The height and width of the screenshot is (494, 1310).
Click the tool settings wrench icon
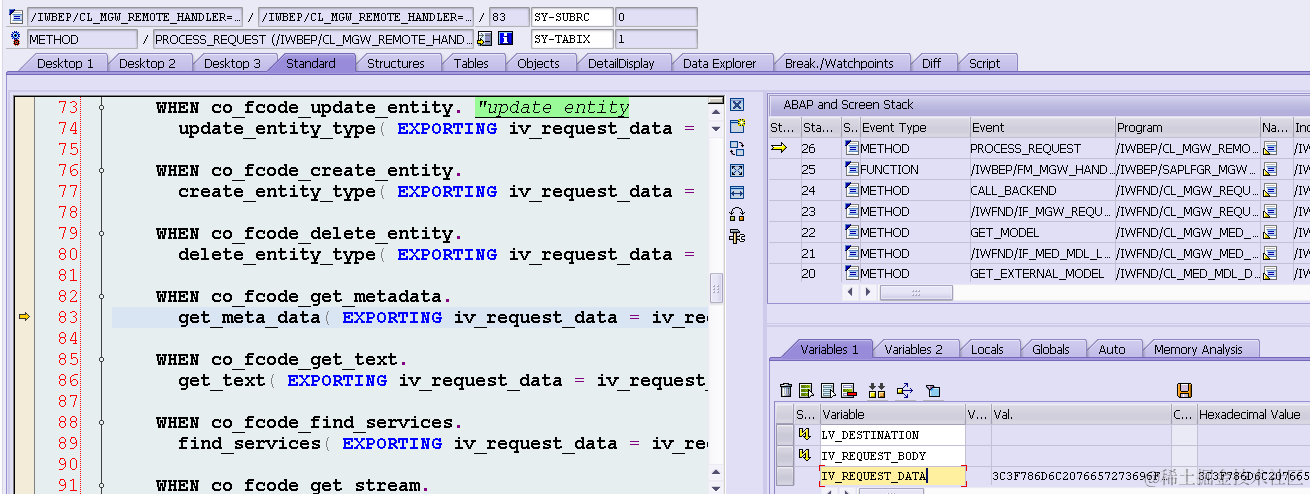tap(737, 236)
